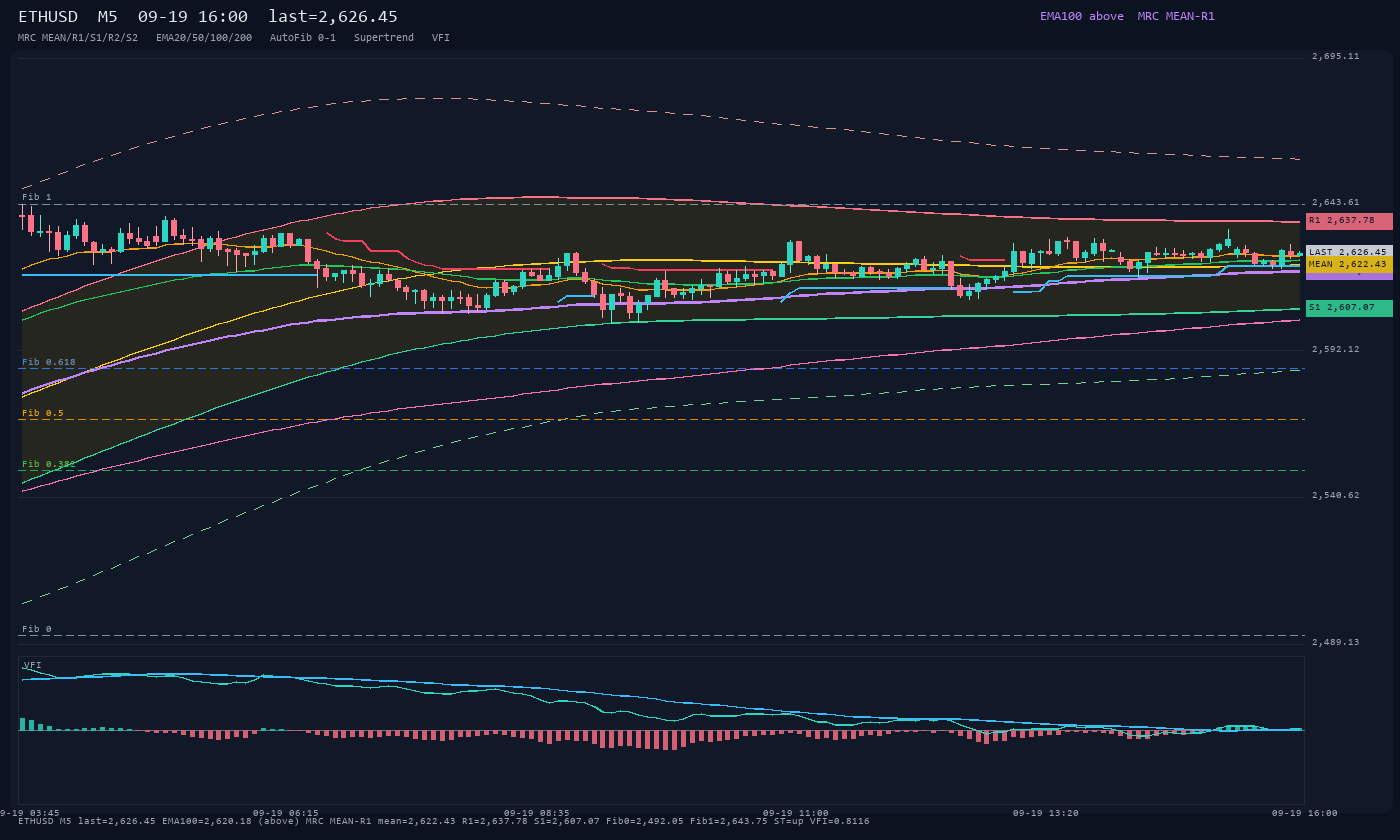Select the "Fib 1" level label

coord(37,197)
